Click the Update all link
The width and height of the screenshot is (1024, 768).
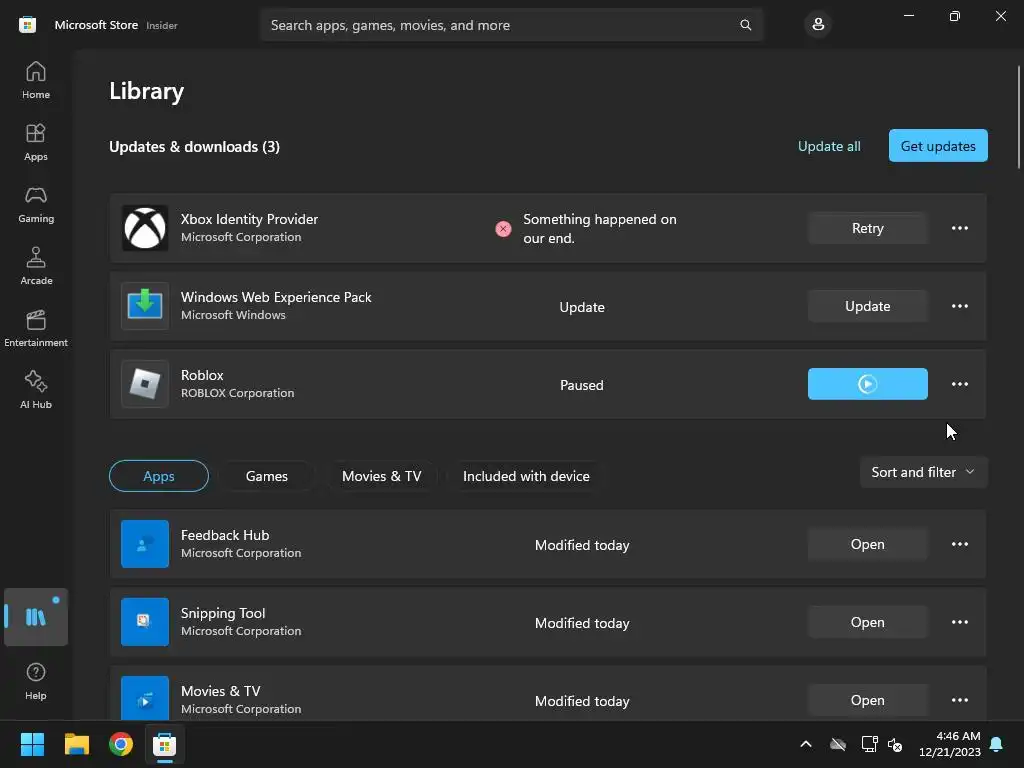pos(829,146)
